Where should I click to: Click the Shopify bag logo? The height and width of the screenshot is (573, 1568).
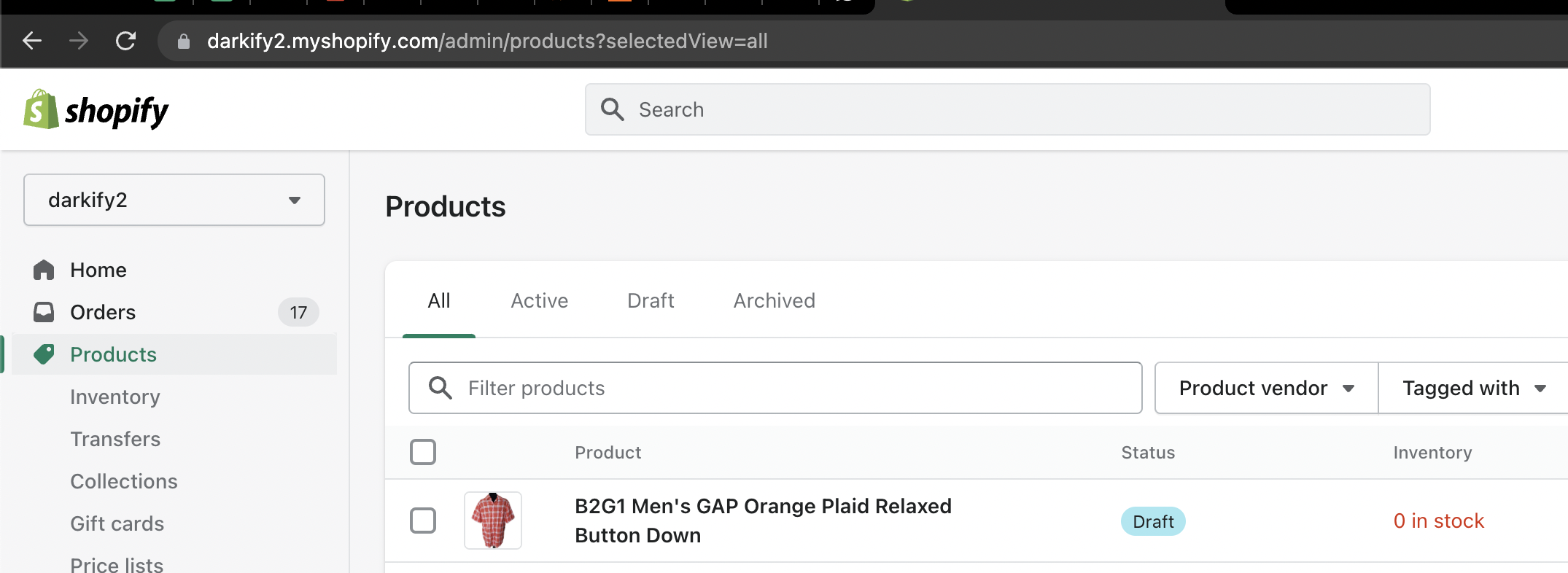click(x=41, y=109)
